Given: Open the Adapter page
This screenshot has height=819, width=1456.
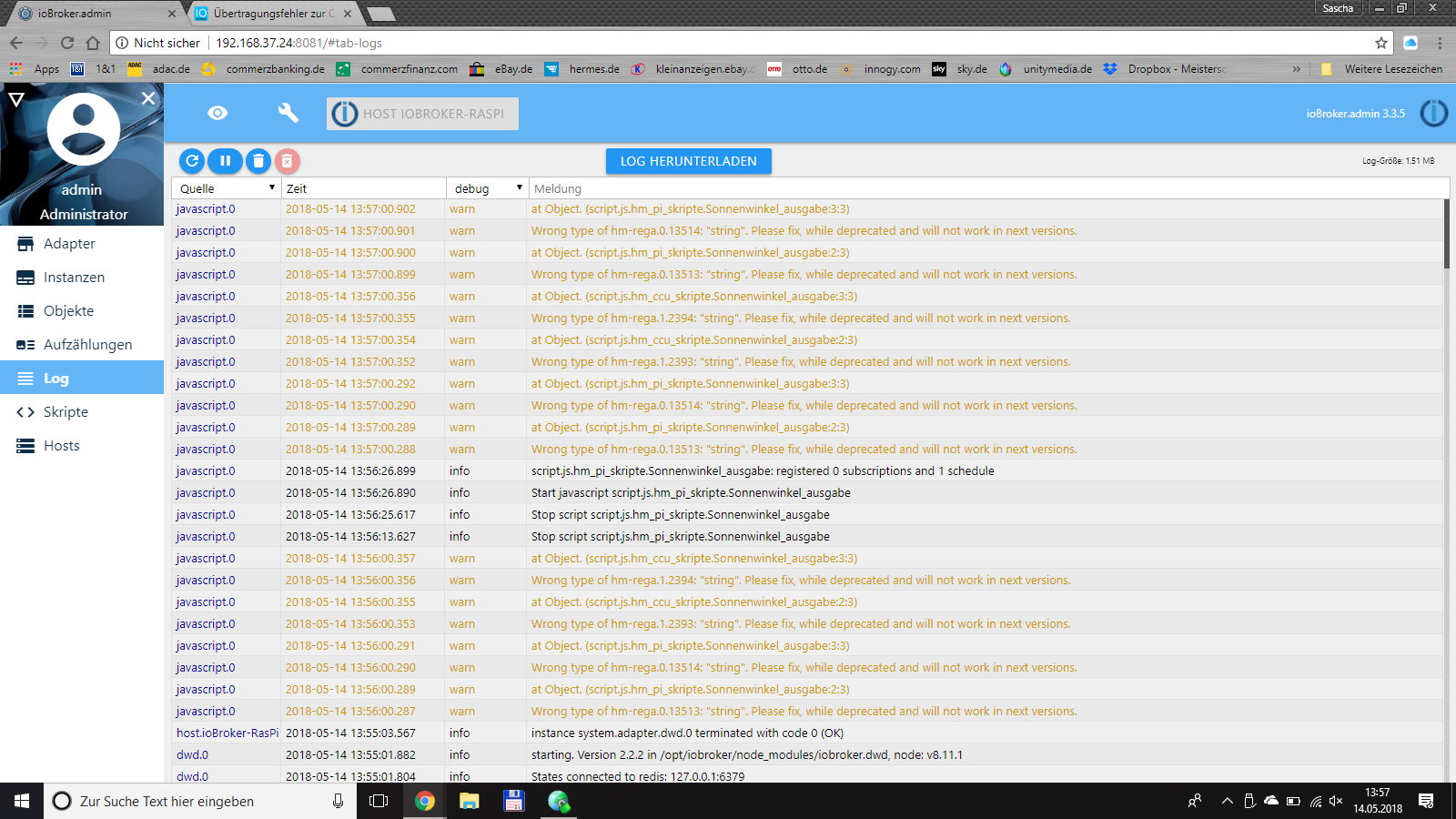Looking at the screenshot, I should click(82, 244).
